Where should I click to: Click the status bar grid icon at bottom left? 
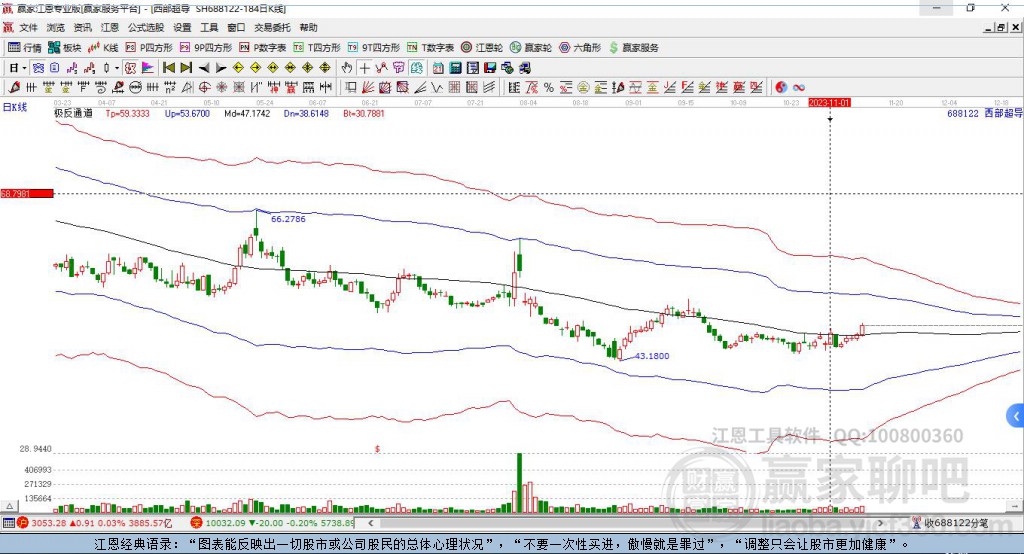tap(8, 523)
